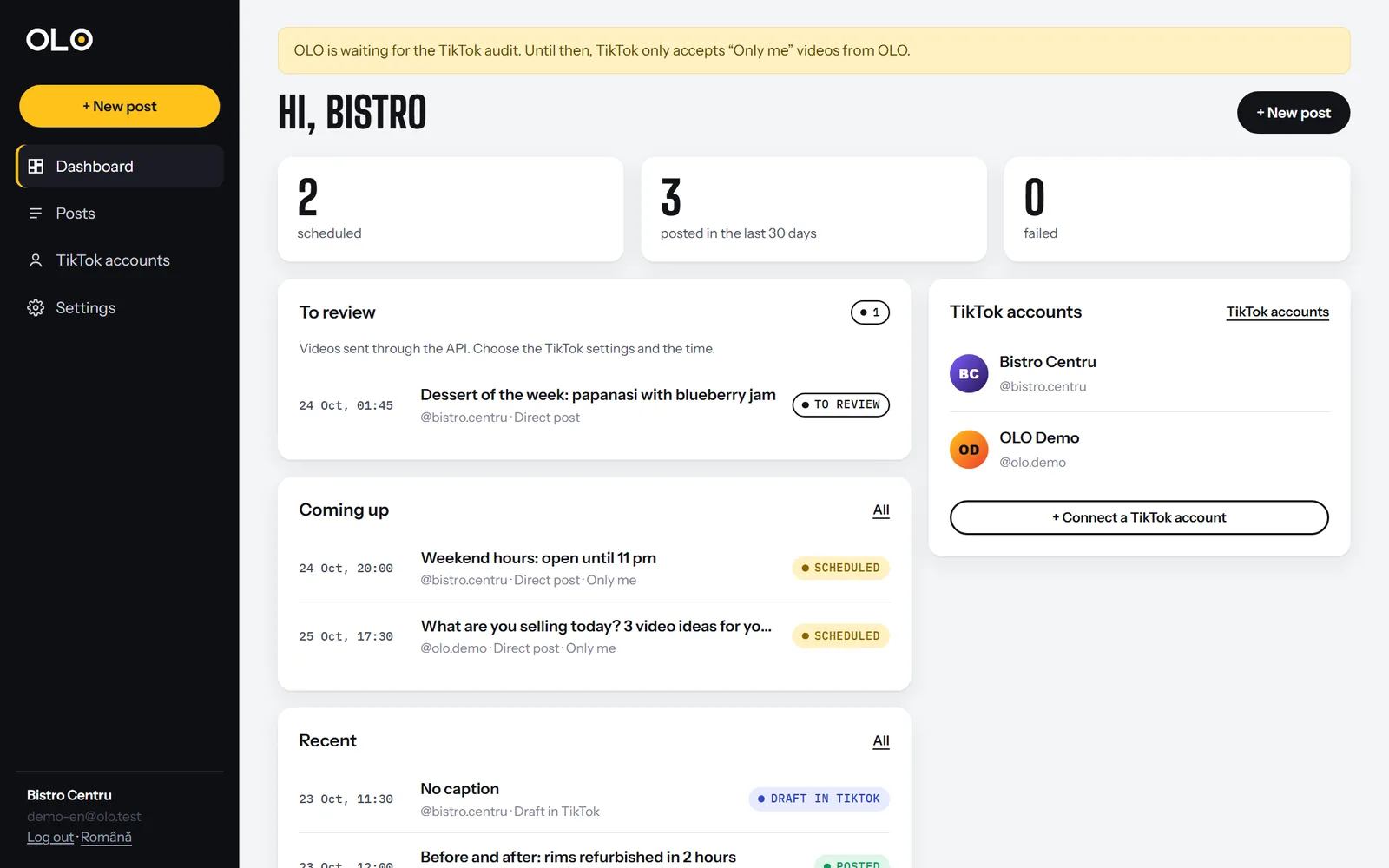1389x868 pixels.
Task: Open the Dashboard menu item
Action: pyautogui.click(x=120, y=166)
